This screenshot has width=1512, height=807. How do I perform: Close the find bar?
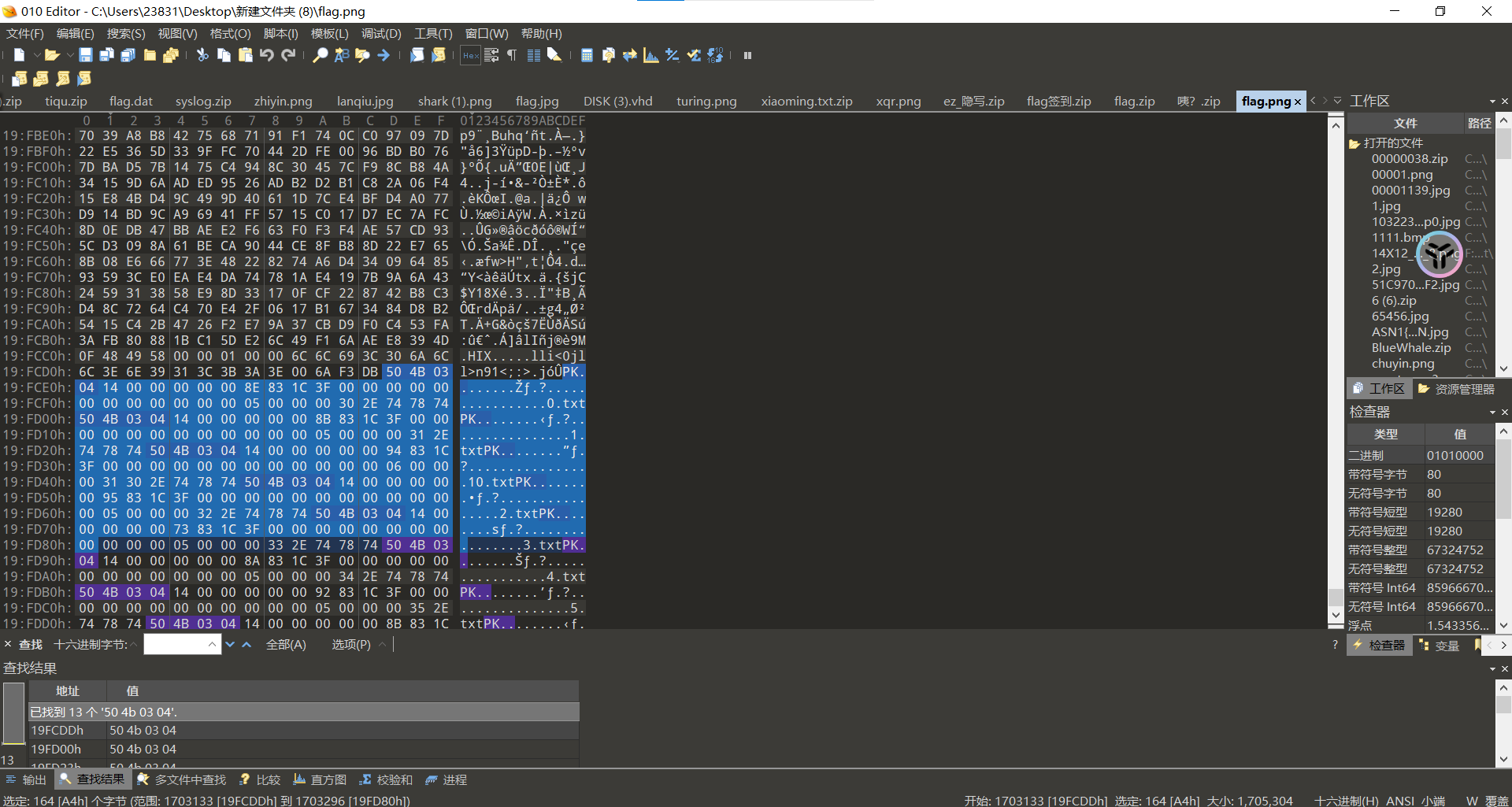8,644
